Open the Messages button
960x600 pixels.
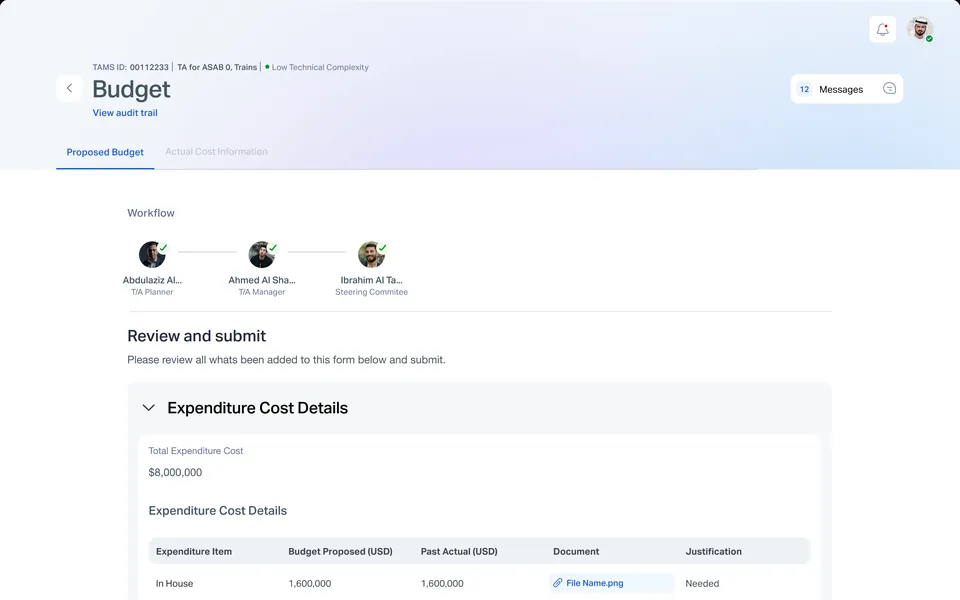point(847,89)
